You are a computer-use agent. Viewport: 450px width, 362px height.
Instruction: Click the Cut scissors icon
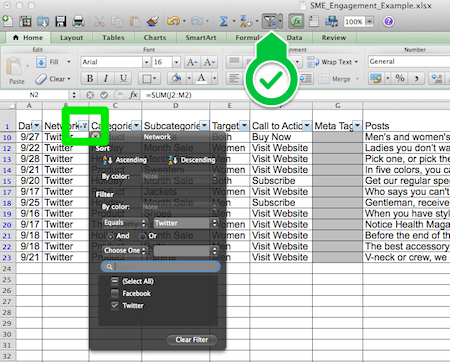[x=99, y=21]
